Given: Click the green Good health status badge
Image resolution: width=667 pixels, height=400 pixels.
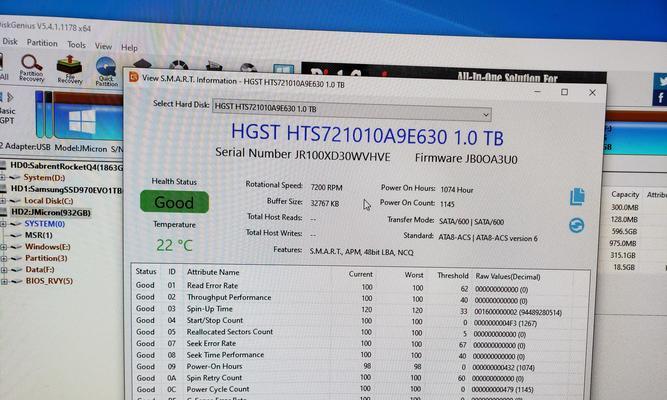Looking at the screenshot, I should click(174, 202).
